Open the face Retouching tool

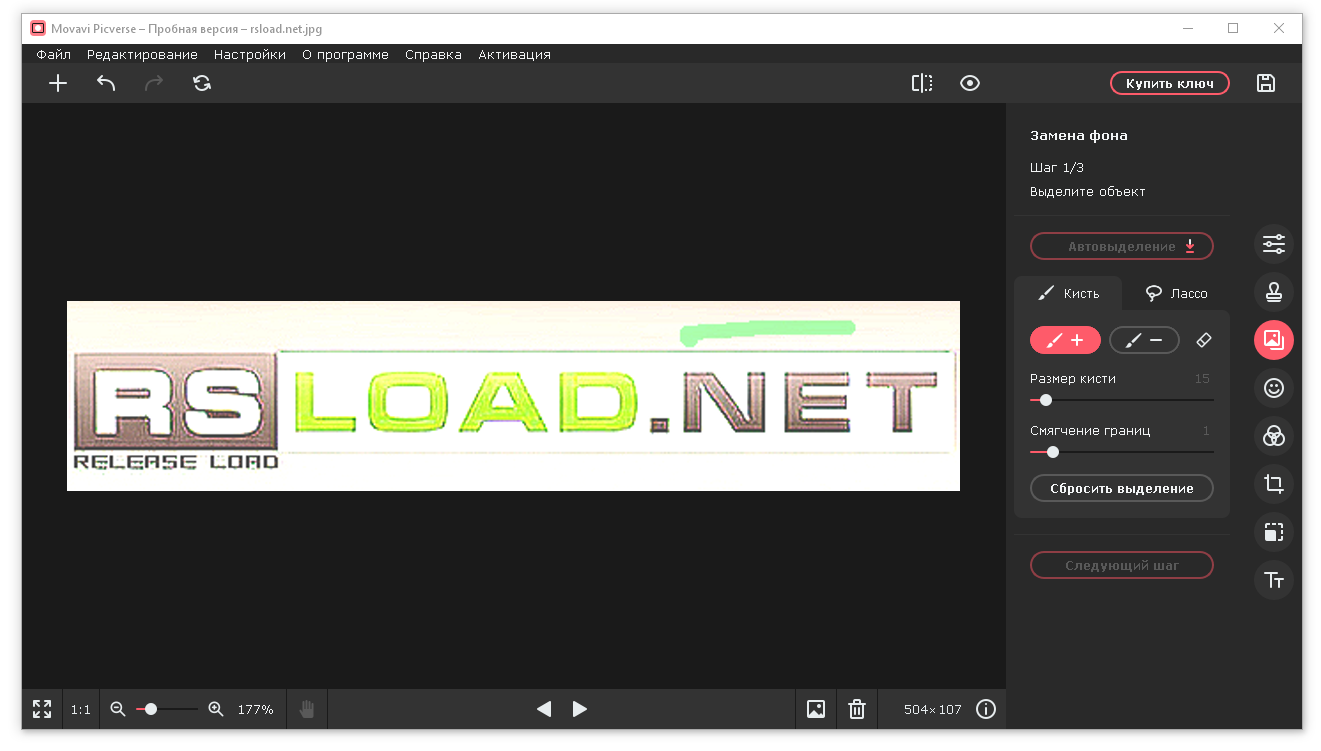pyautogui.click(x=1274, y=388)
